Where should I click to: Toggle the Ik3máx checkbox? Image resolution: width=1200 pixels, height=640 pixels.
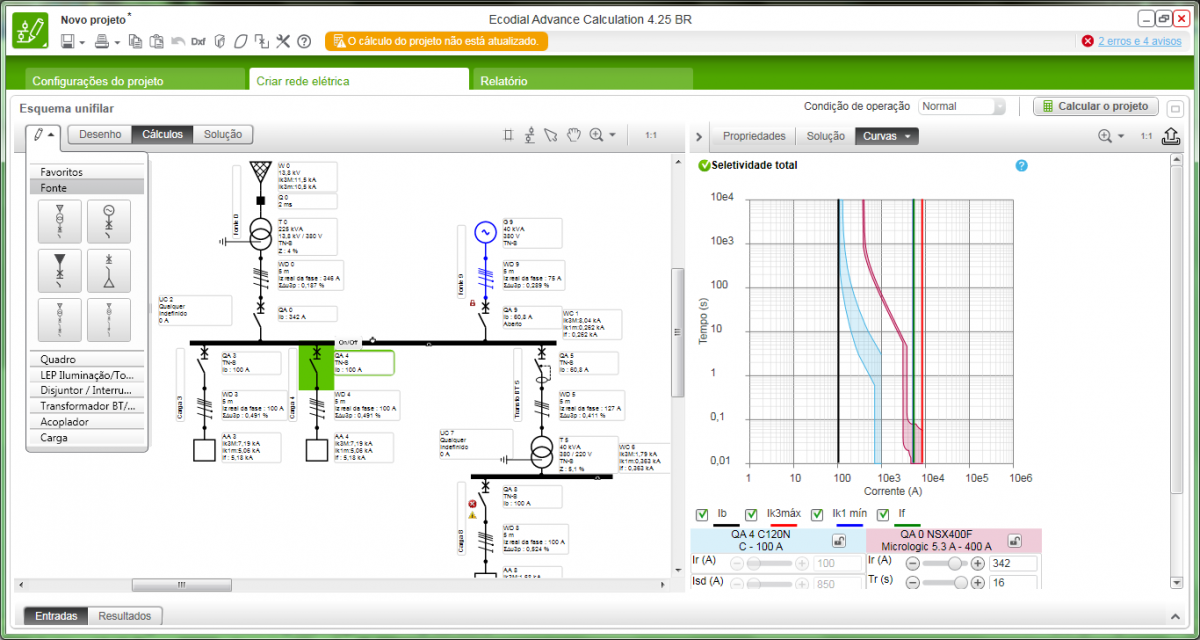pyautogui.click(x=751, y=514)
